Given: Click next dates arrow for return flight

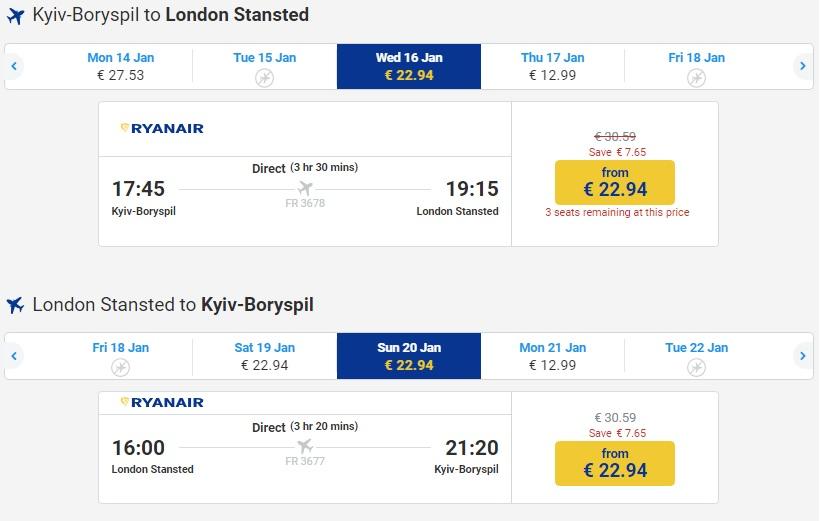Looking at the screenshot, I should 802,356.
